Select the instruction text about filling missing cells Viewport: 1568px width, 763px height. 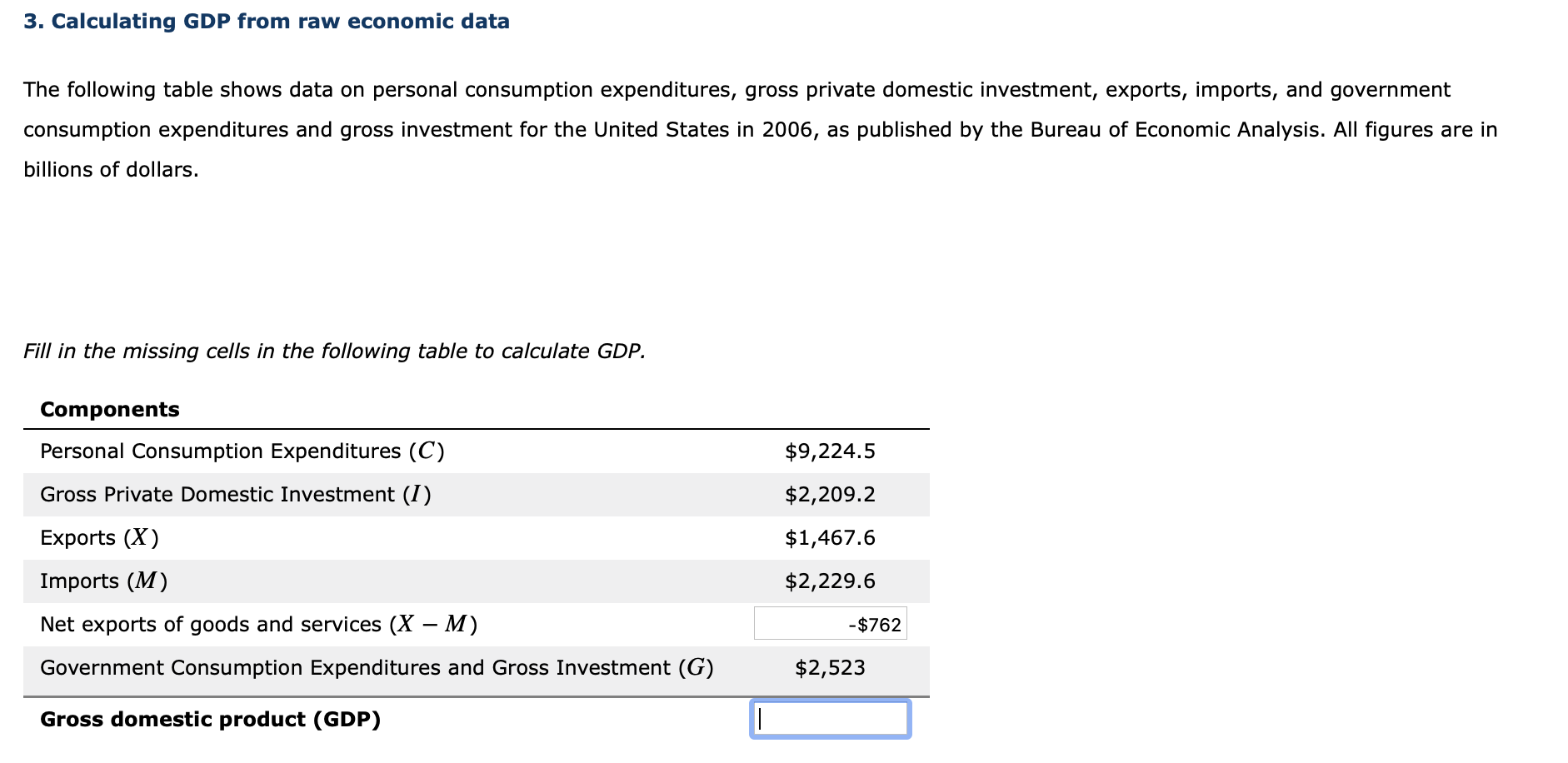(334, 351)
